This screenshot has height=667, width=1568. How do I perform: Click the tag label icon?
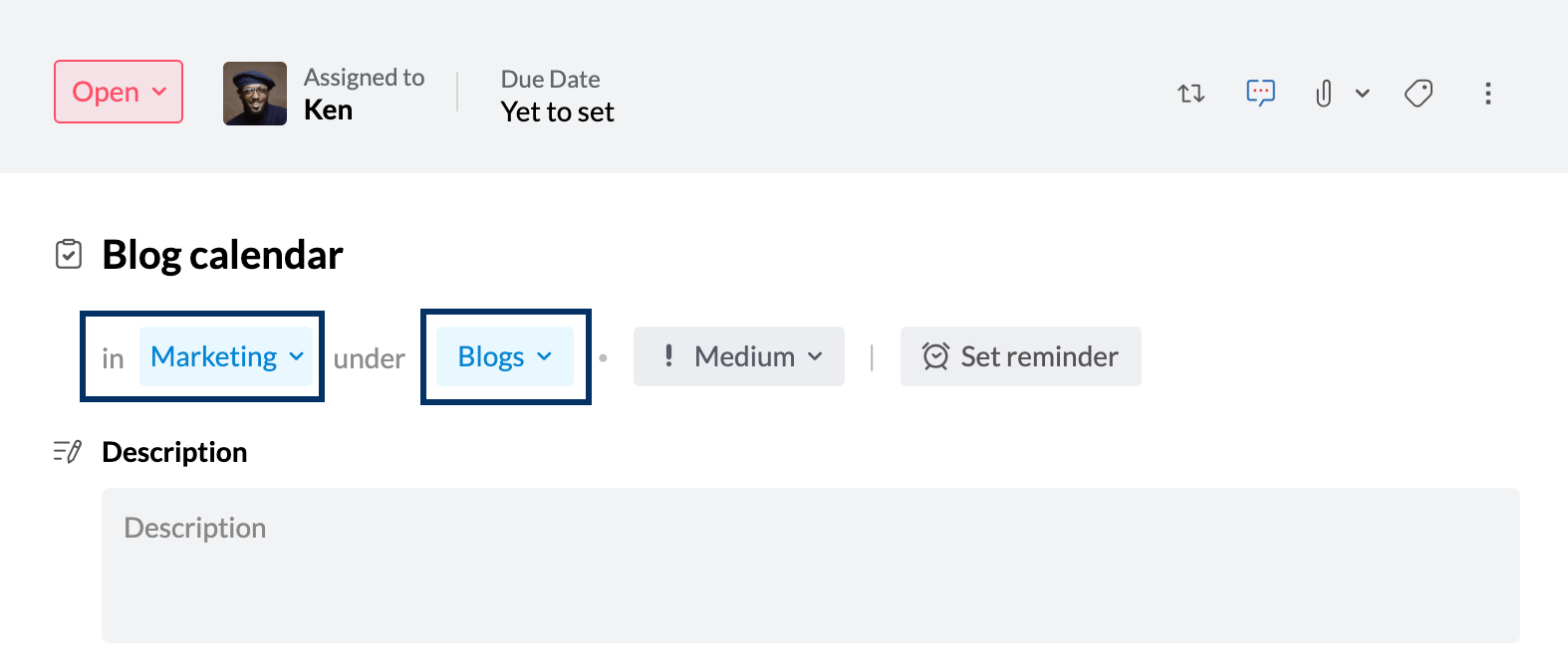(1419, 94)
